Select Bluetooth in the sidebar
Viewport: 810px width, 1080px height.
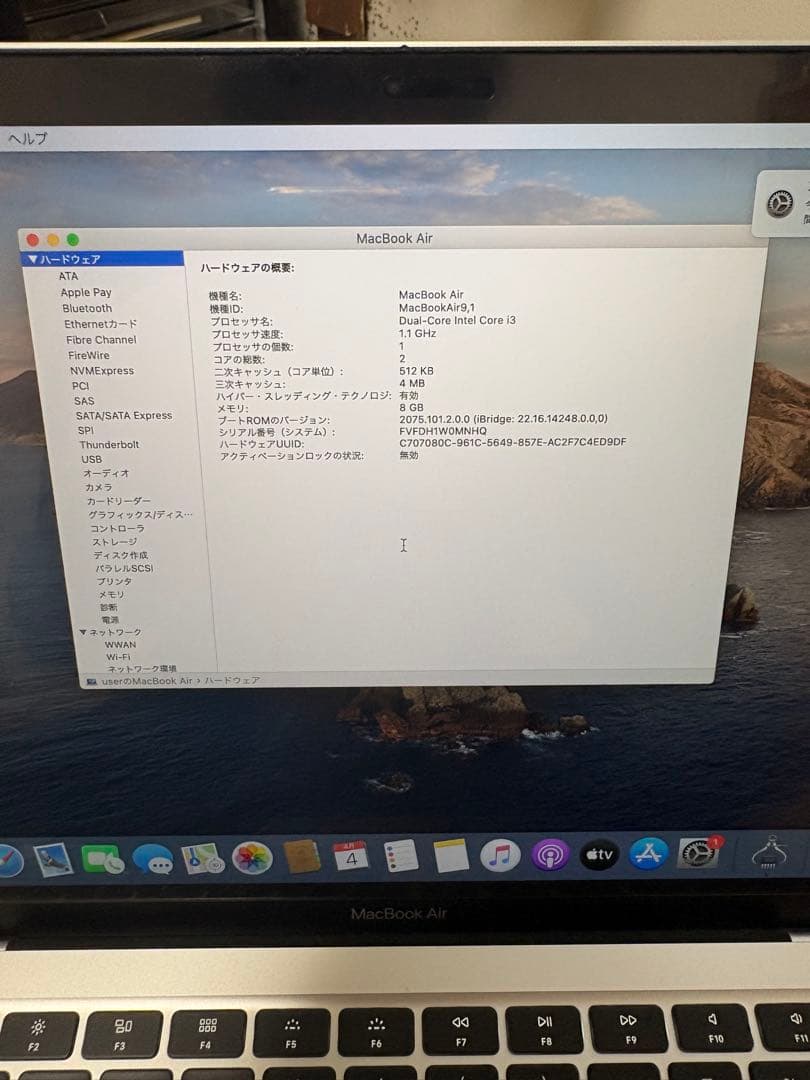tap(87, 308)
